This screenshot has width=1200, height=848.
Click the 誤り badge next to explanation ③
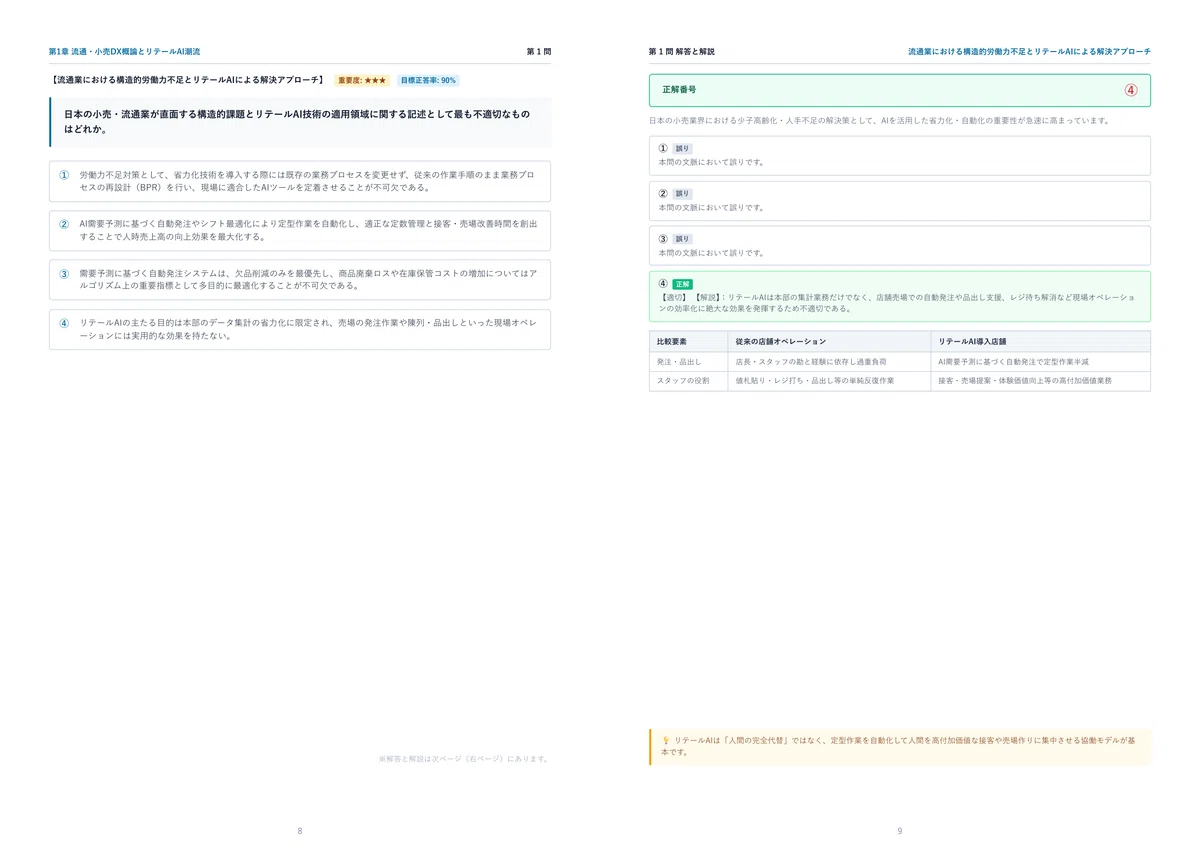[683, 239]
